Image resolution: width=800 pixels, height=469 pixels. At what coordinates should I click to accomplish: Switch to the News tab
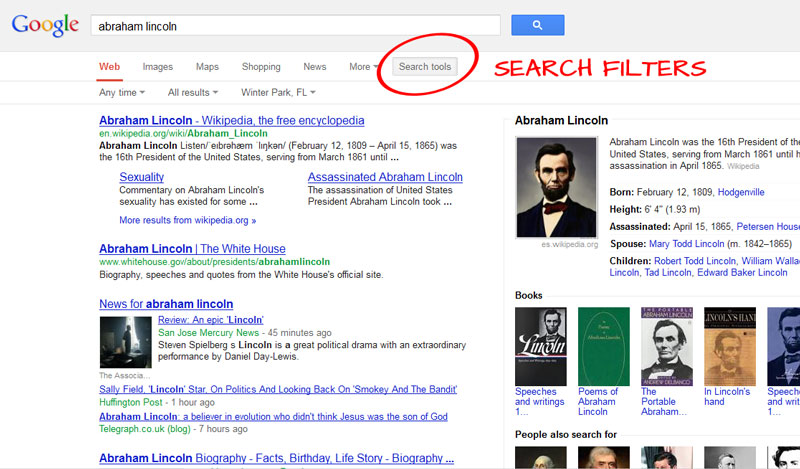pos(315,67)
